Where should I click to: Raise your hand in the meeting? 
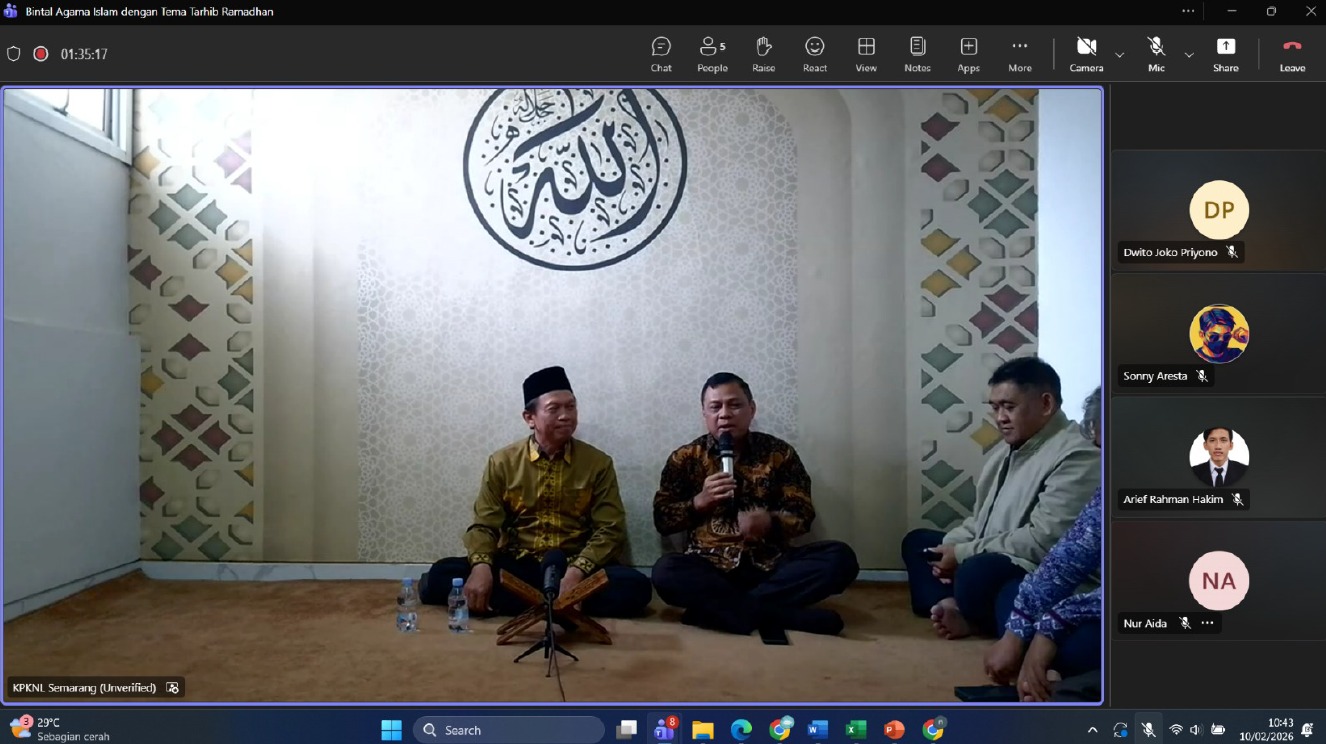click(763, 54)
